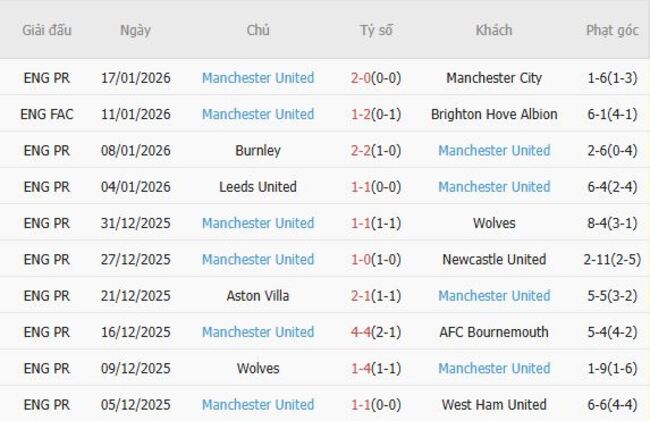Screen dimensions: 650x421
Task: Open the 1-2 score against Brighton
Action: (x=376, y=114)
